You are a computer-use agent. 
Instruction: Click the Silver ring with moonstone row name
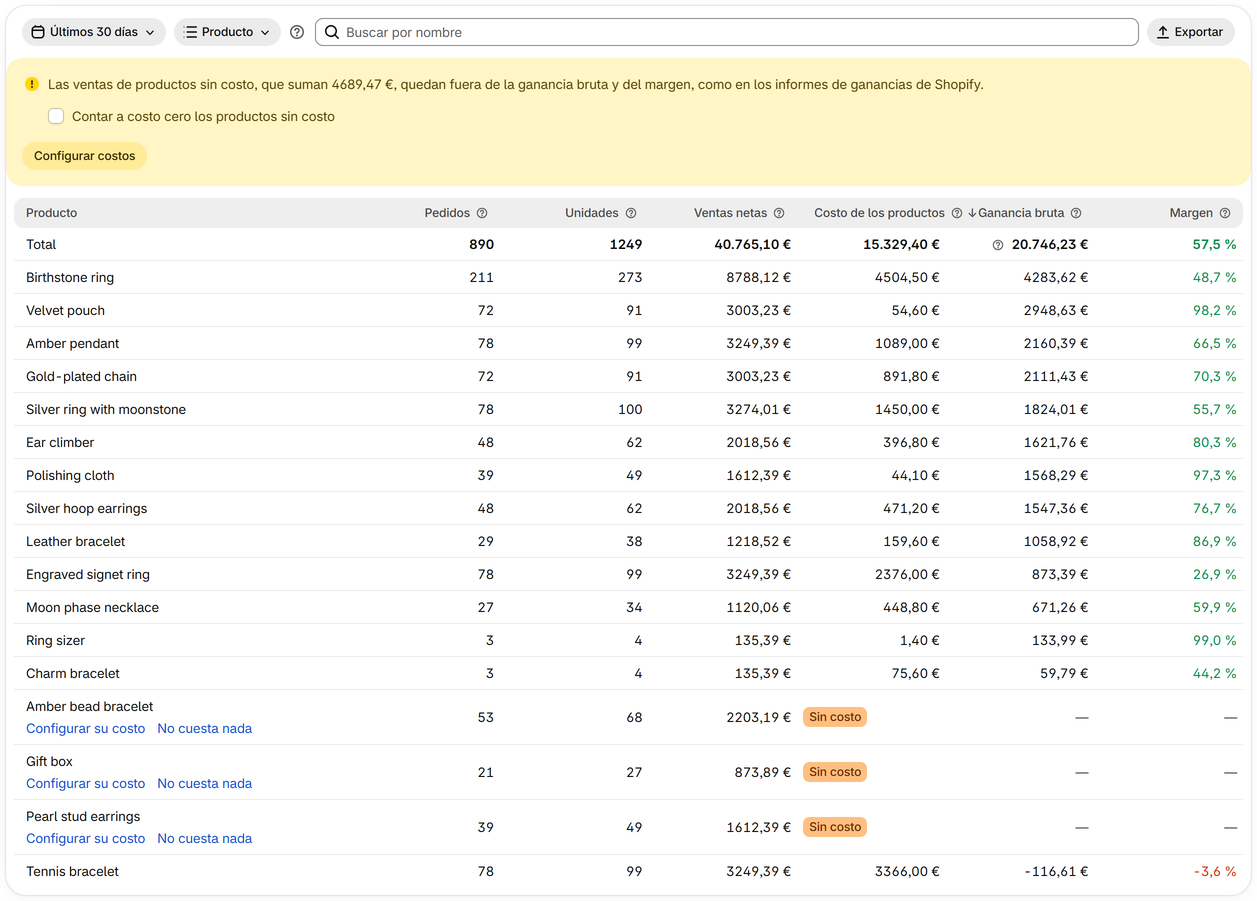pos(106,410)
